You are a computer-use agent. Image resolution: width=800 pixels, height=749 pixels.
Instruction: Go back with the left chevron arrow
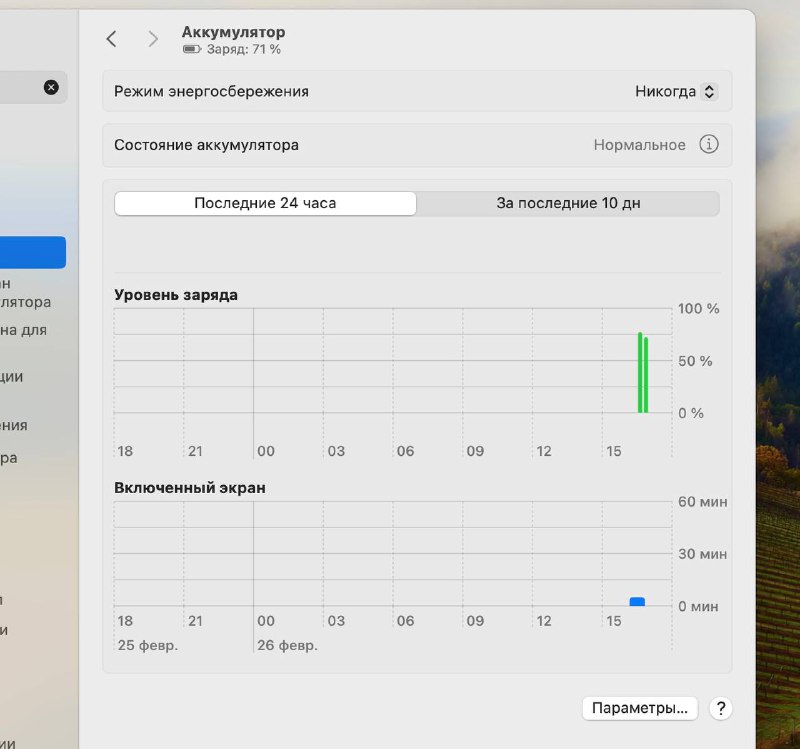pos(111,39)
